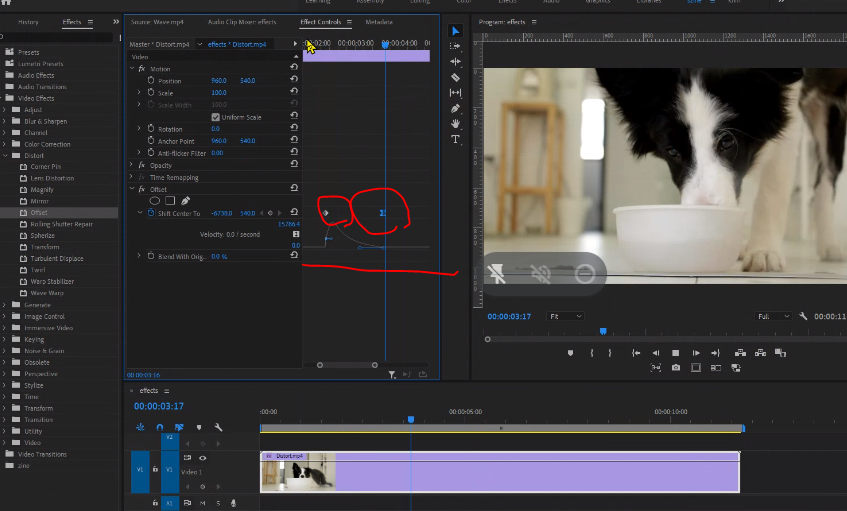Select the Hand tool
Viewport: 847px width, 511px height.
pos(455,124)
